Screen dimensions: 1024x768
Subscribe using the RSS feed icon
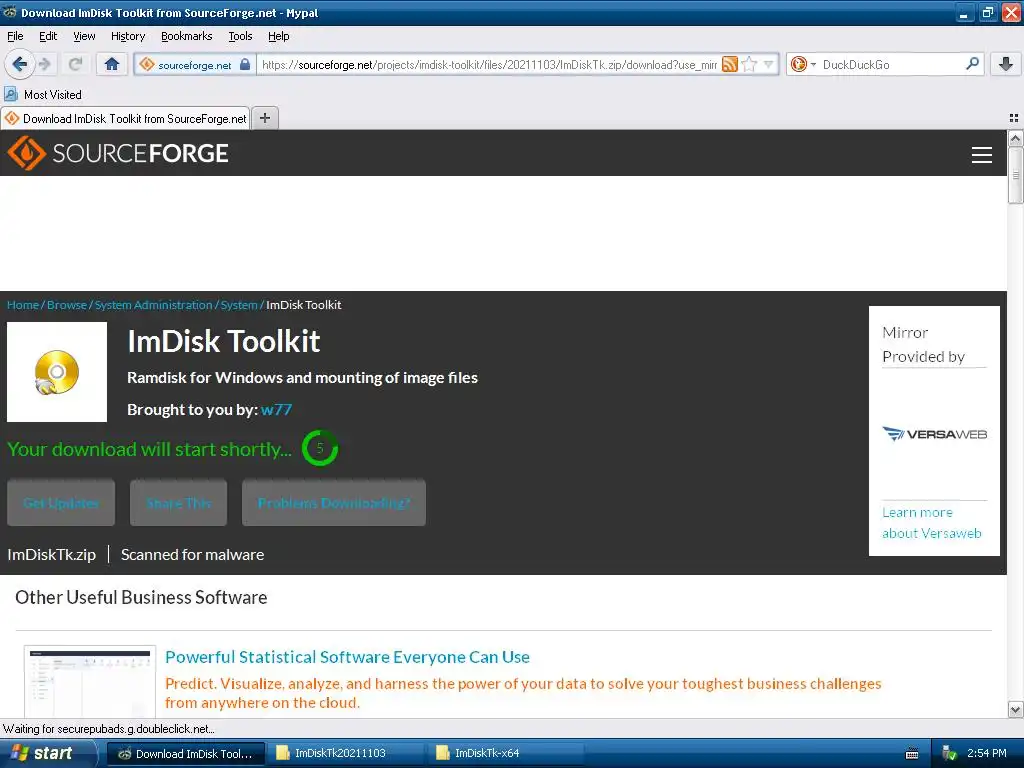729,64
